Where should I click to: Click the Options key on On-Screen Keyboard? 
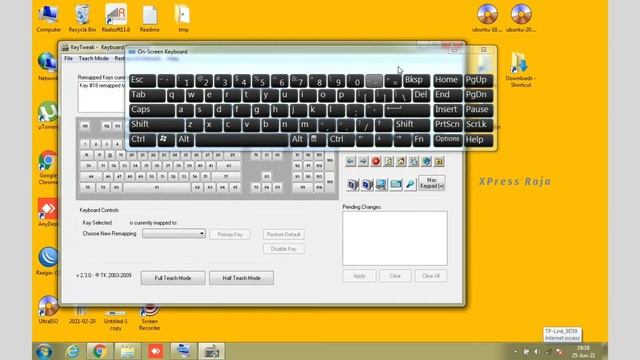(x=448, y=140)
